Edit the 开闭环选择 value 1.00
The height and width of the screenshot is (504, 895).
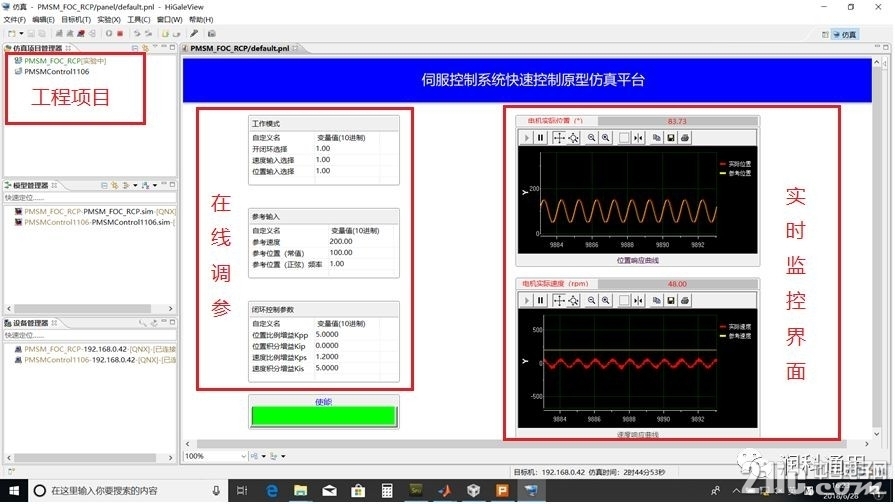click(x=323, y=148)
